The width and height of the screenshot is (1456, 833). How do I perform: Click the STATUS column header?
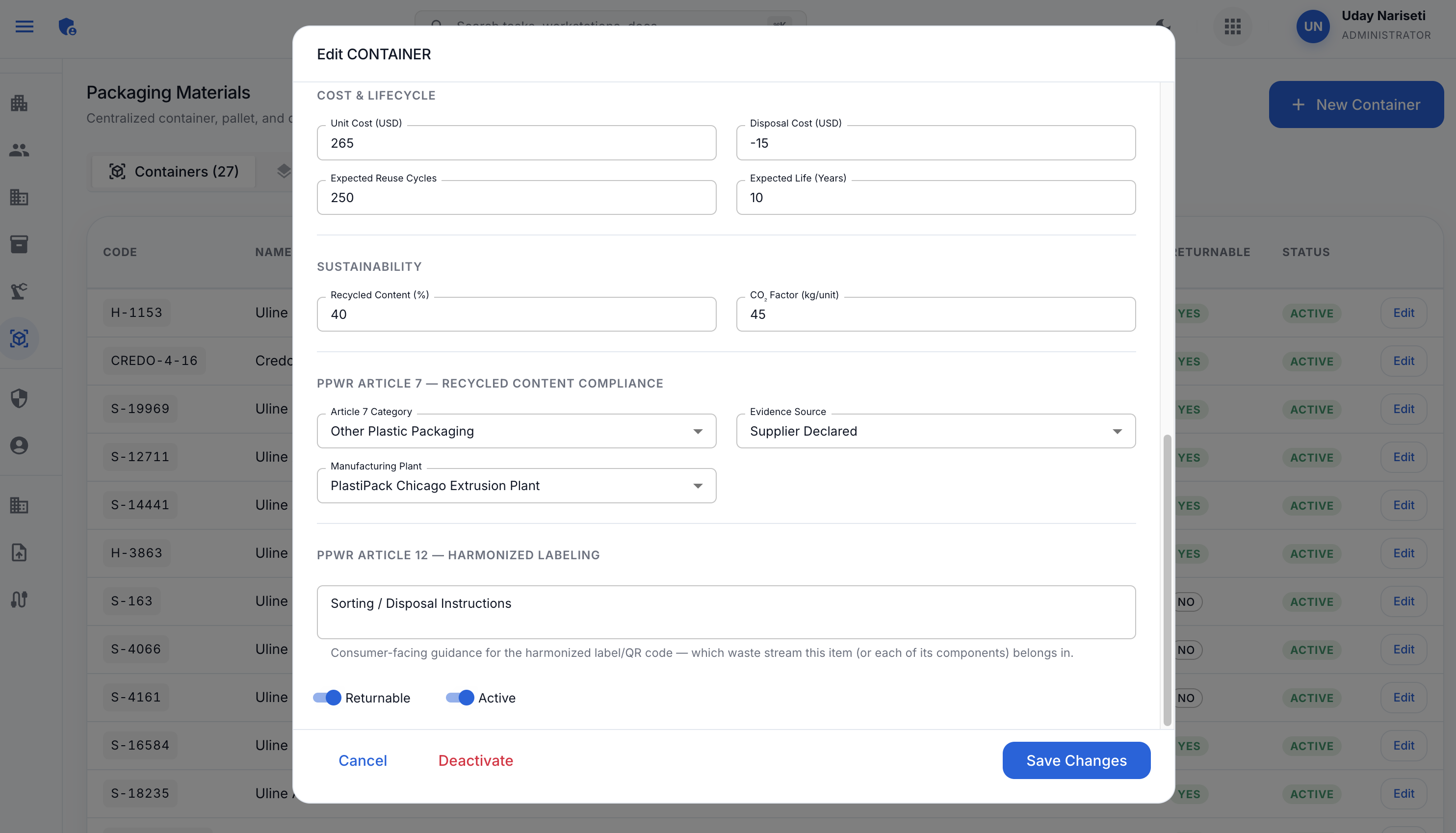click(1305, 252)
